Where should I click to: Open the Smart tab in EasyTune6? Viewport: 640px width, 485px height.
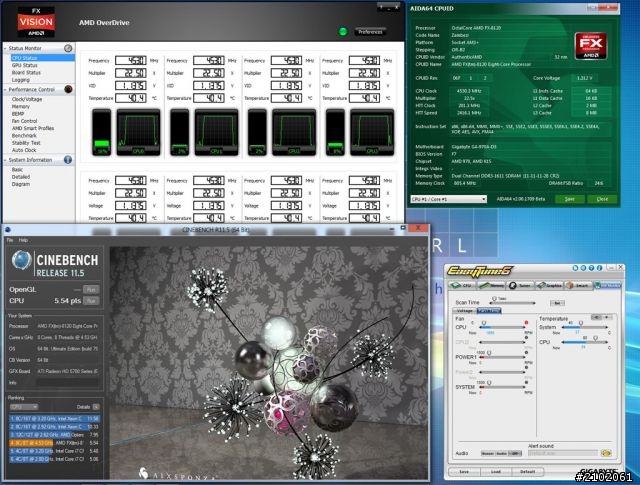click(x=578, y=285)
